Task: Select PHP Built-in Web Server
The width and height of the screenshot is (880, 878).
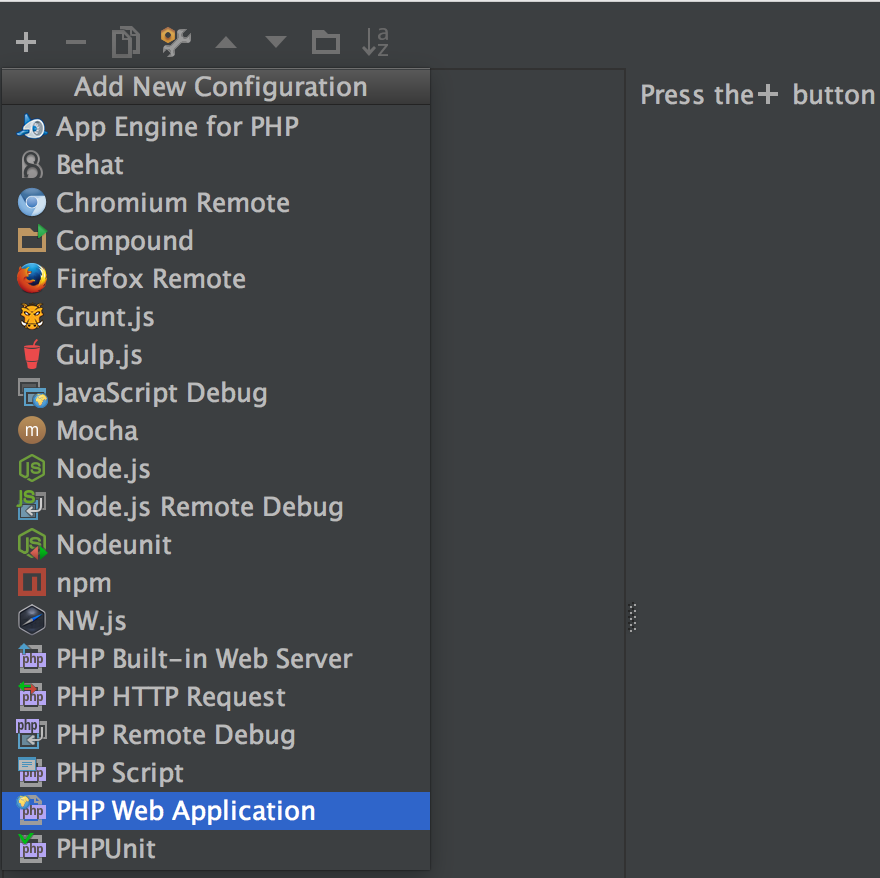Action: tap(216, 658)
